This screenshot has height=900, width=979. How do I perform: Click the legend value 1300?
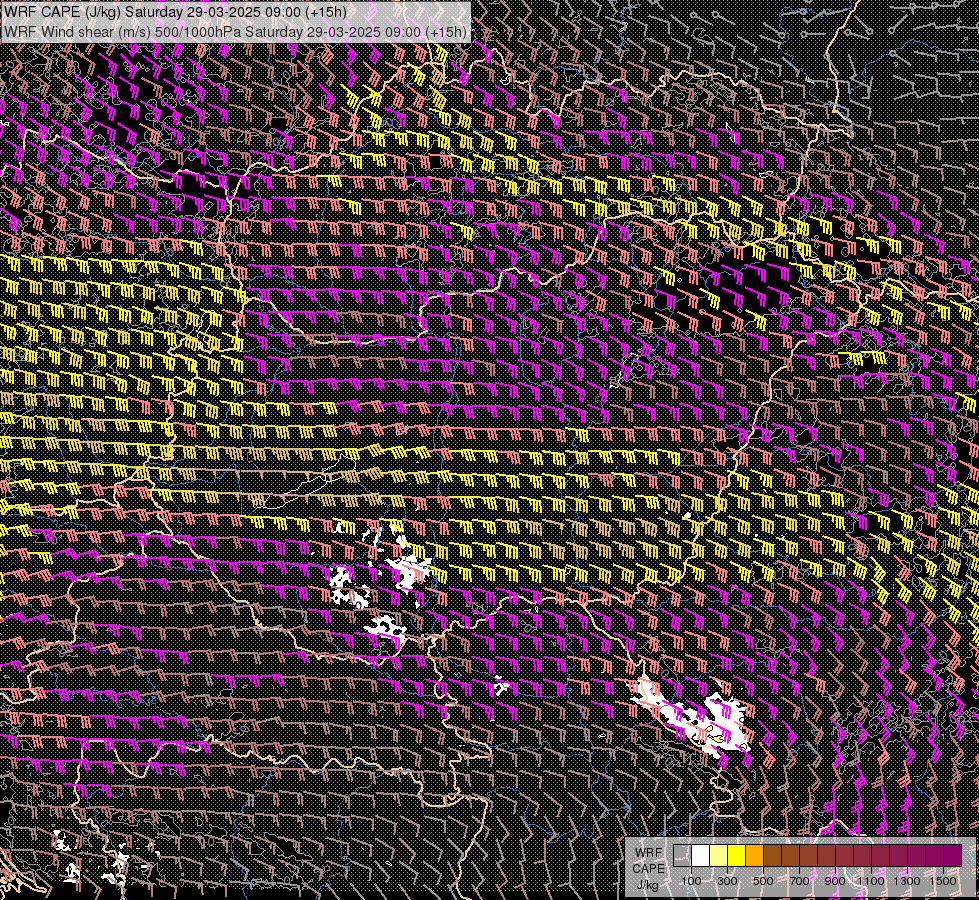[x=907, y=881]
